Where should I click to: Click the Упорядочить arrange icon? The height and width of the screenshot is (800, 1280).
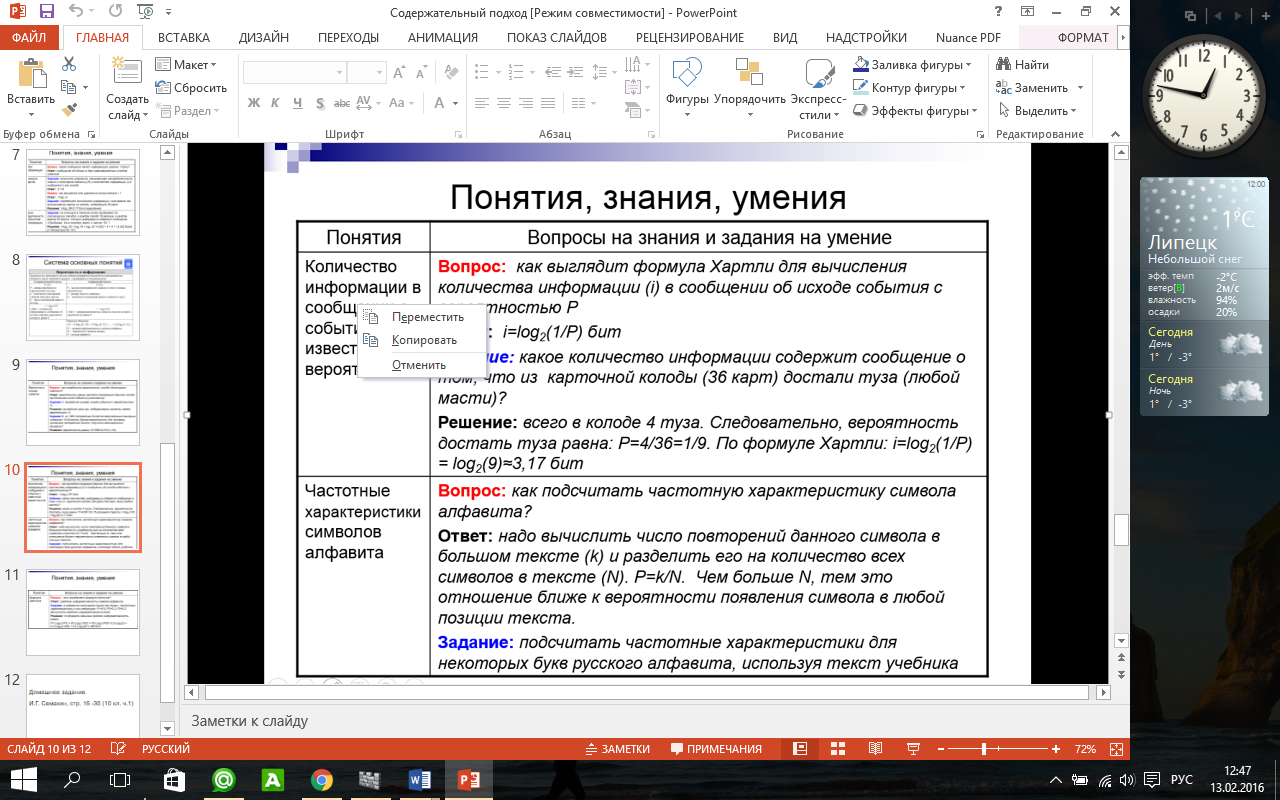click(x=750, y=73)
